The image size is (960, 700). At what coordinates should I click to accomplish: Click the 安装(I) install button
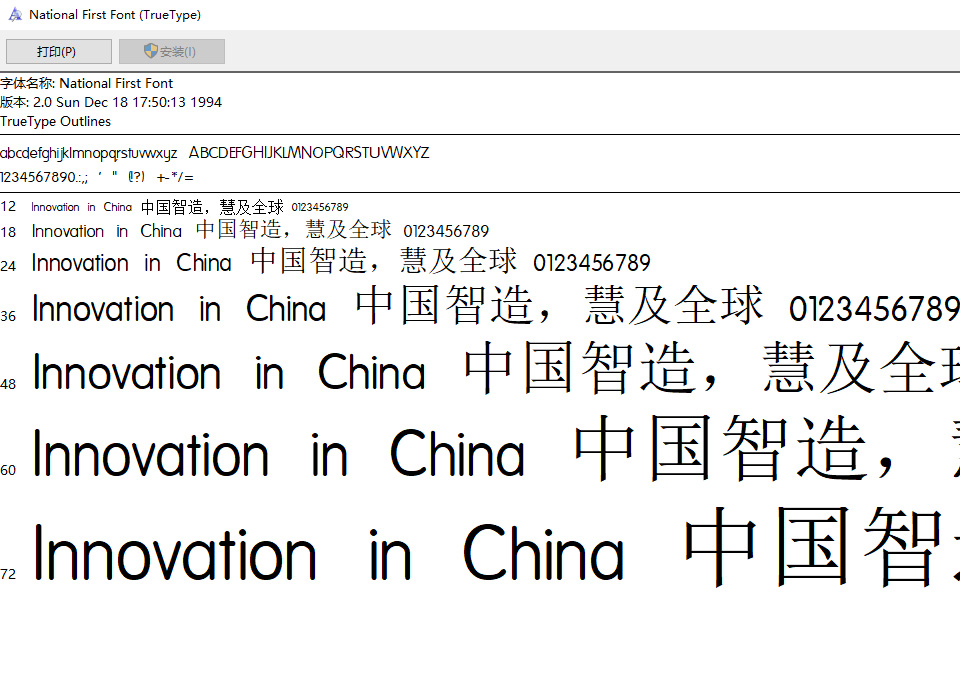(x=172, y=51)
